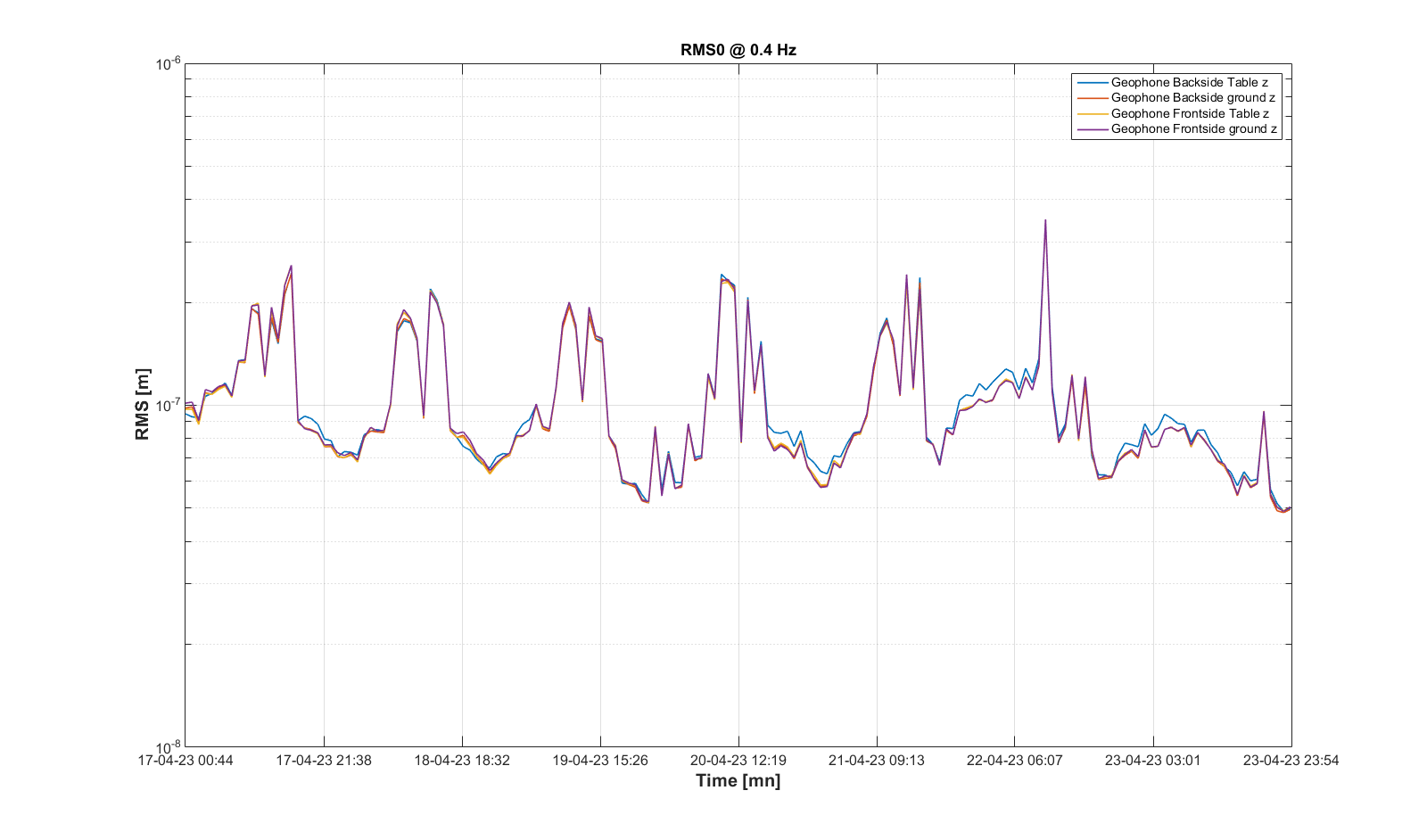
Task: Select legend entry Geophone Backside ground z
Action: [1192, 98]
